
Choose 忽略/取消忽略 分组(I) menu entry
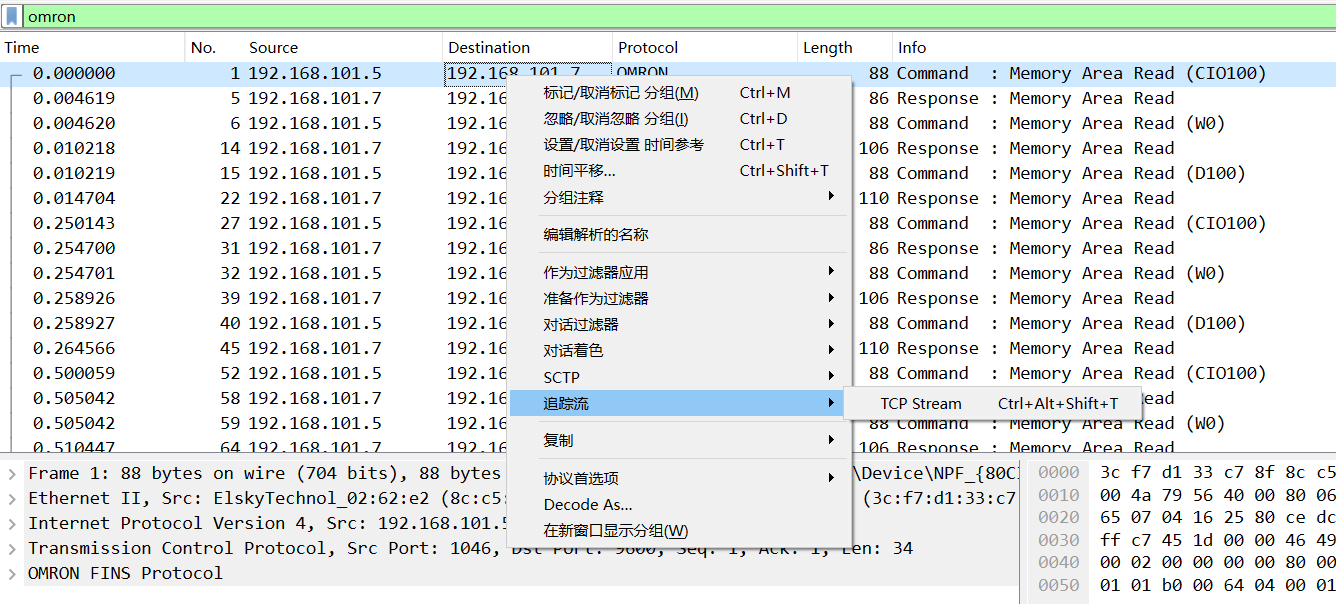pos(680,119)
